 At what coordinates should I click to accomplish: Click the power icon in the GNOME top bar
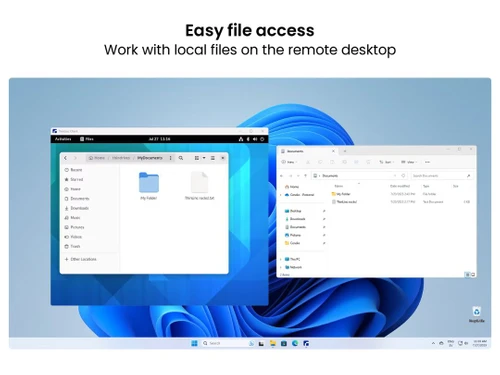(x=262, y=139)
